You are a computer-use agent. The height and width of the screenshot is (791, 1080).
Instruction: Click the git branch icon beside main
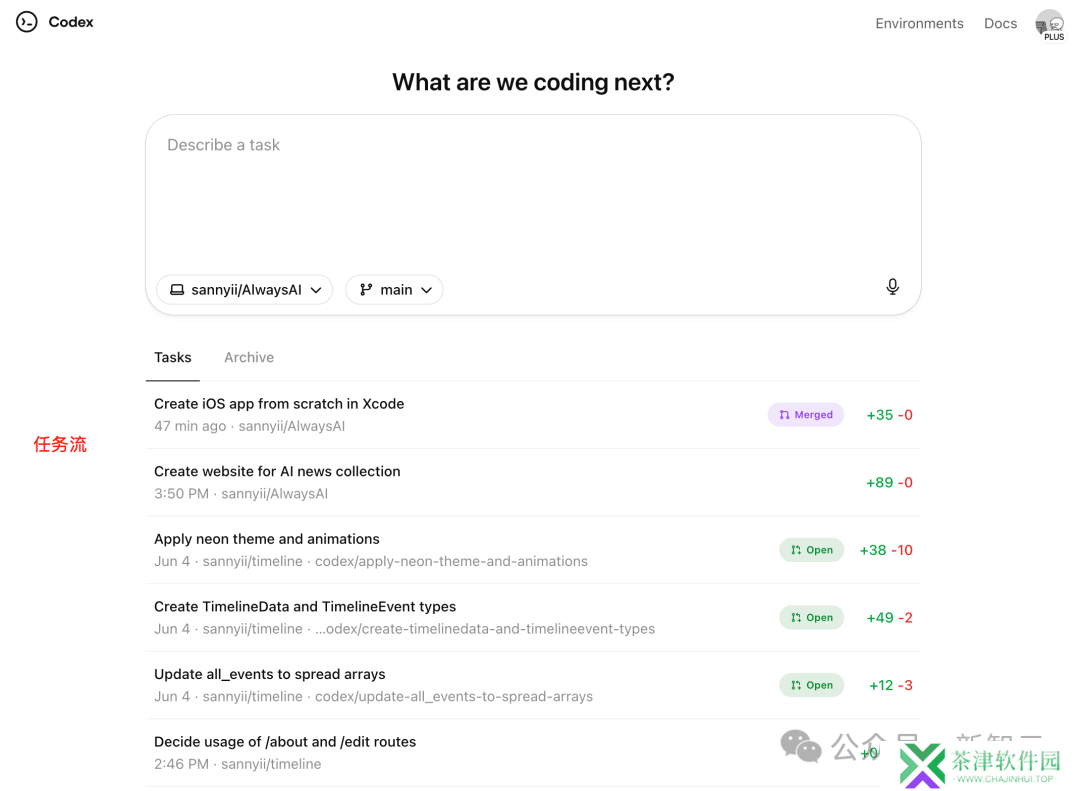pyautogui.click(x=366, y=290)
